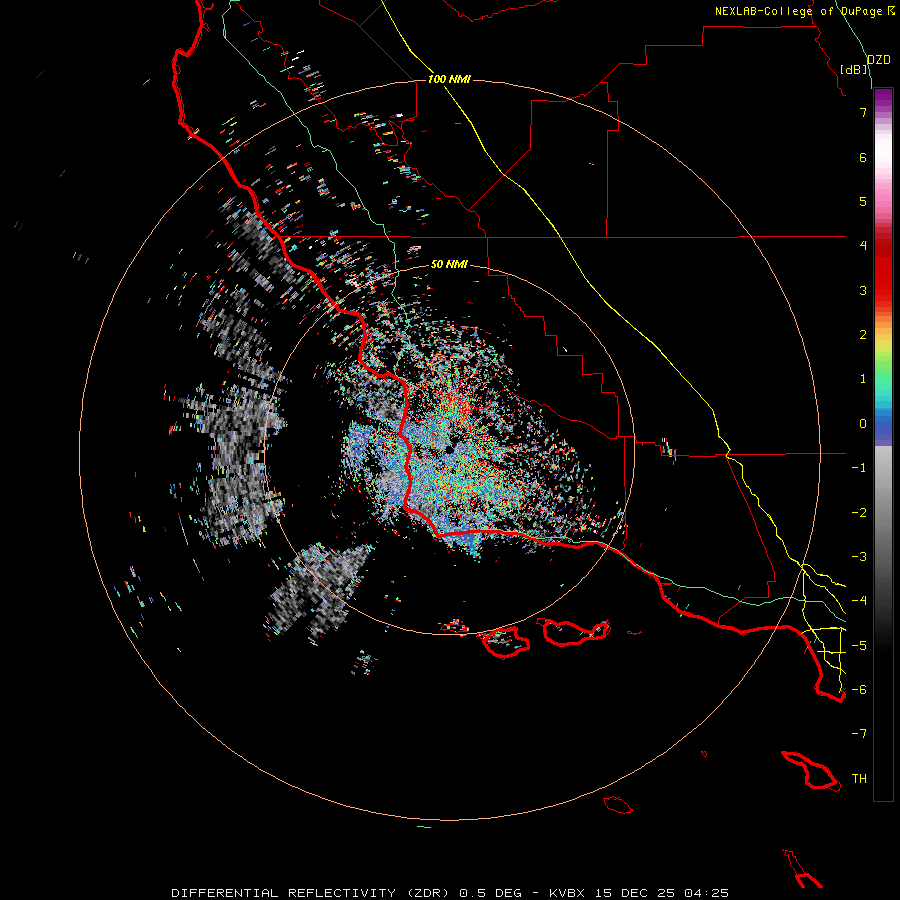Click the -4 dB tick label on scale
Image resolution: width=900 pixels, height=900 pixels.
click(859, 601)
